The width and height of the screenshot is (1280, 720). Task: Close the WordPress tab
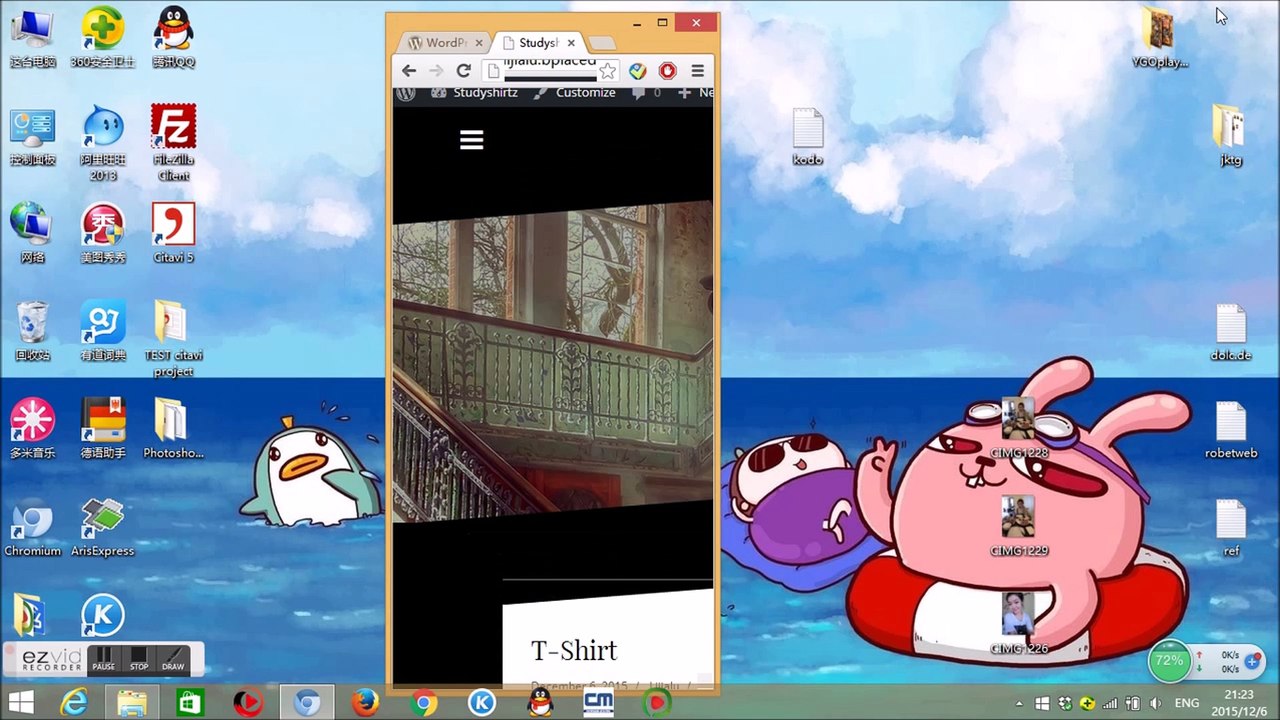pos(479,43)
